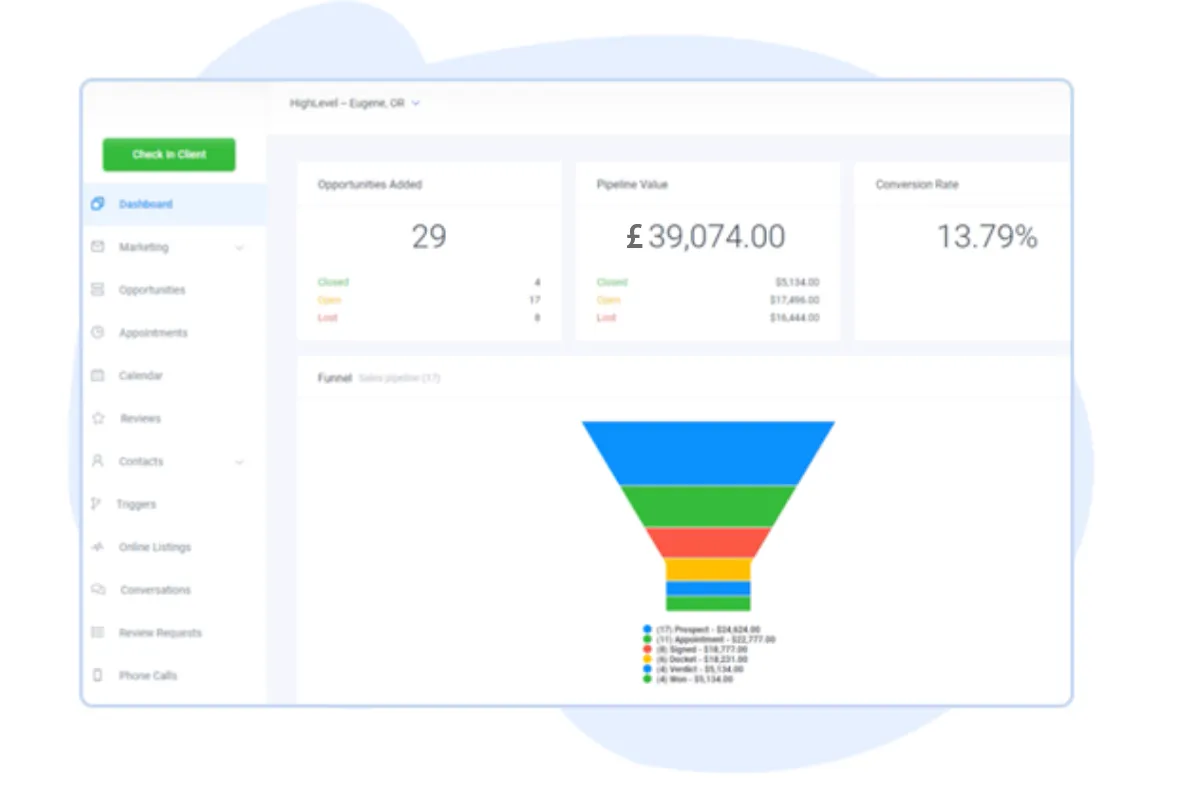Click the green Appointment legend dot

tap(647, 639)
